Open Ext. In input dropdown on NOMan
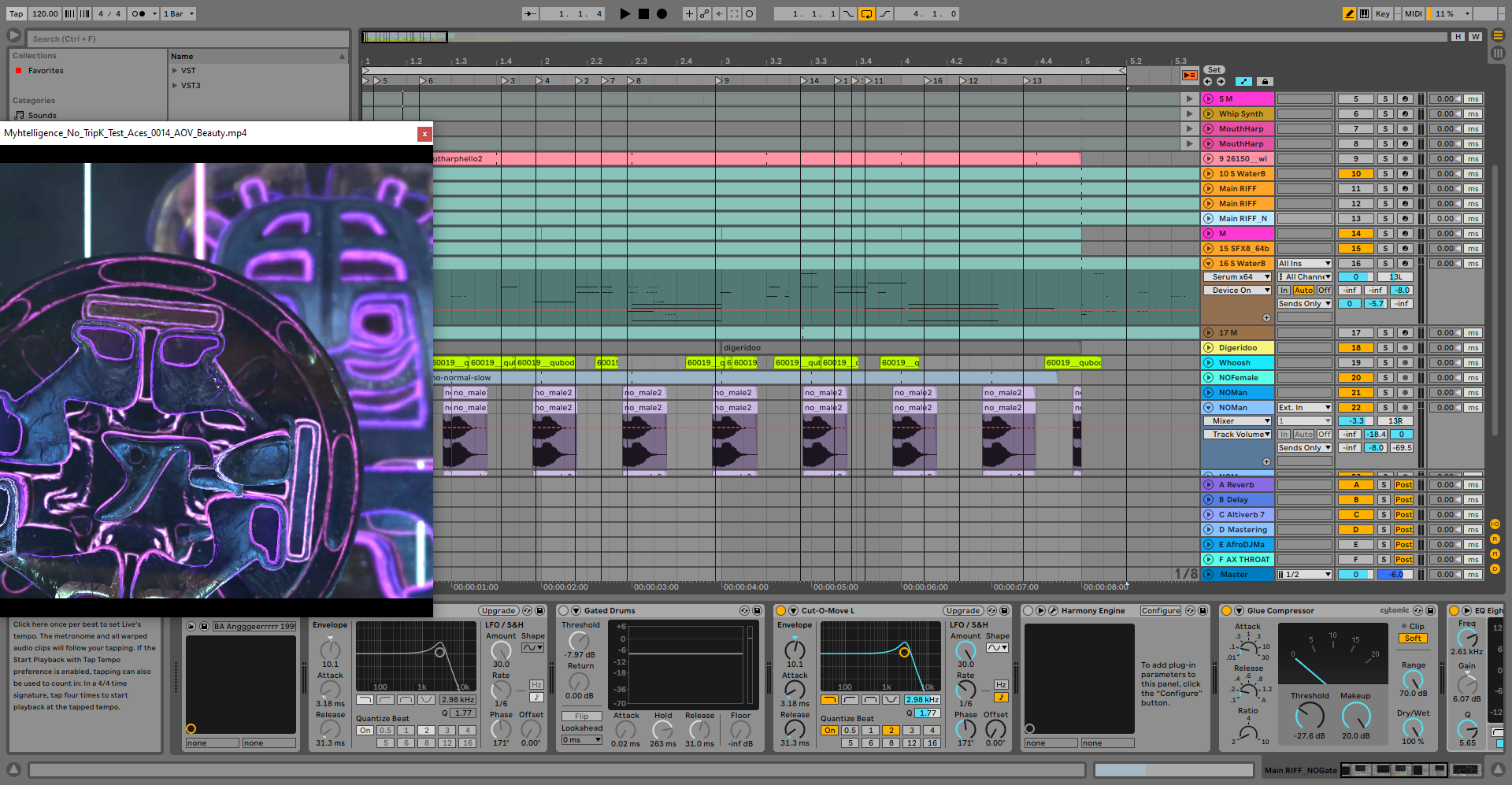 click(x=1304, y=408)
